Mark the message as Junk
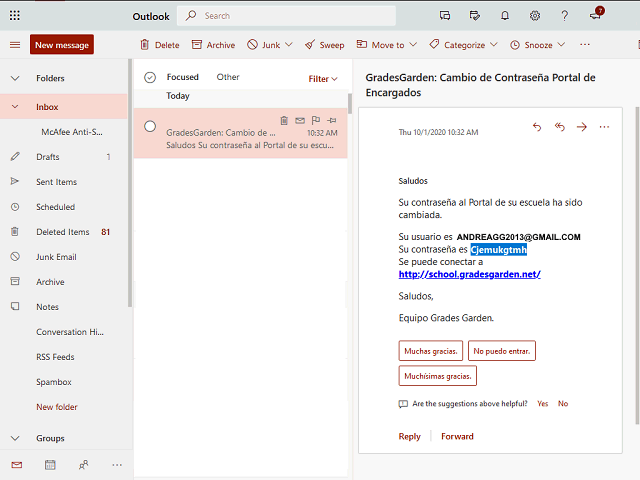640x480 pixels. [264, 44]
